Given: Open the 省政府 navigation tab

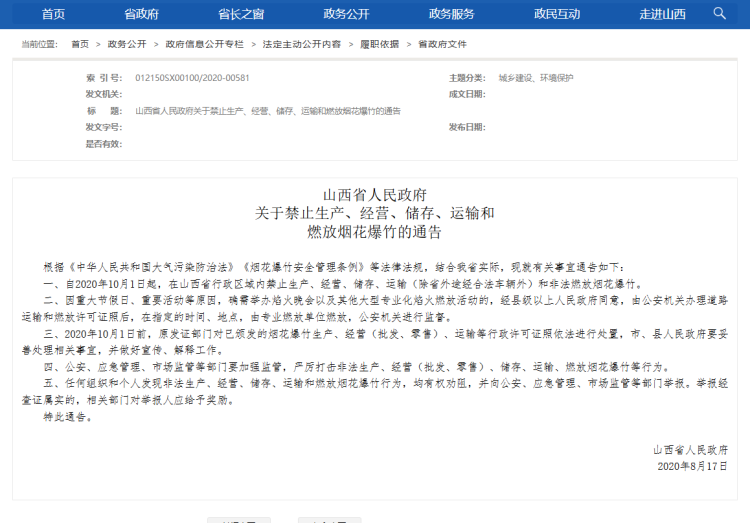Looking at the screenshot, I should click(x=141, y=14).
